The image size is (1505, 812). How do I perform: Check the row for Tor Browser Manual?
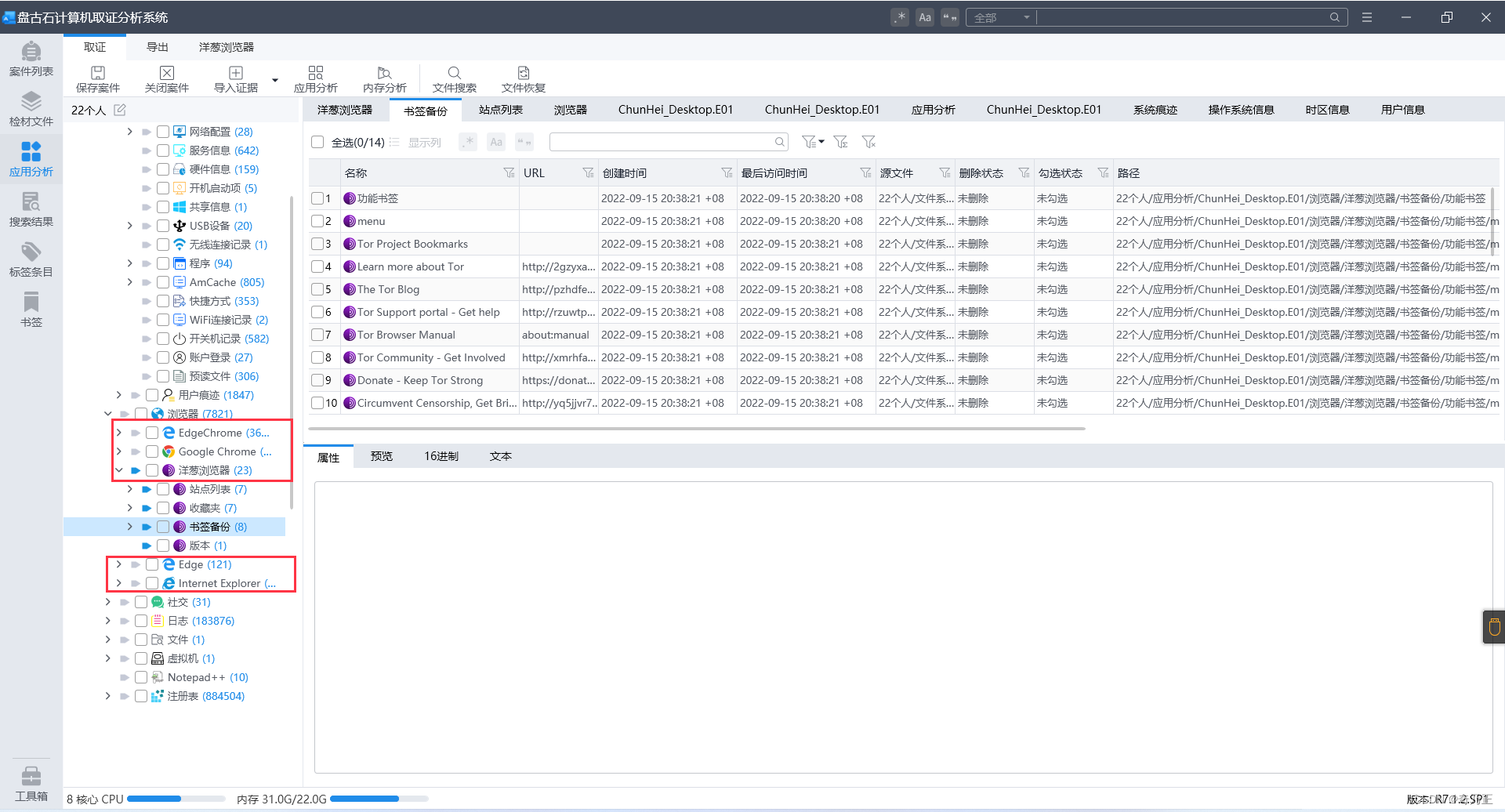[317, 335]
